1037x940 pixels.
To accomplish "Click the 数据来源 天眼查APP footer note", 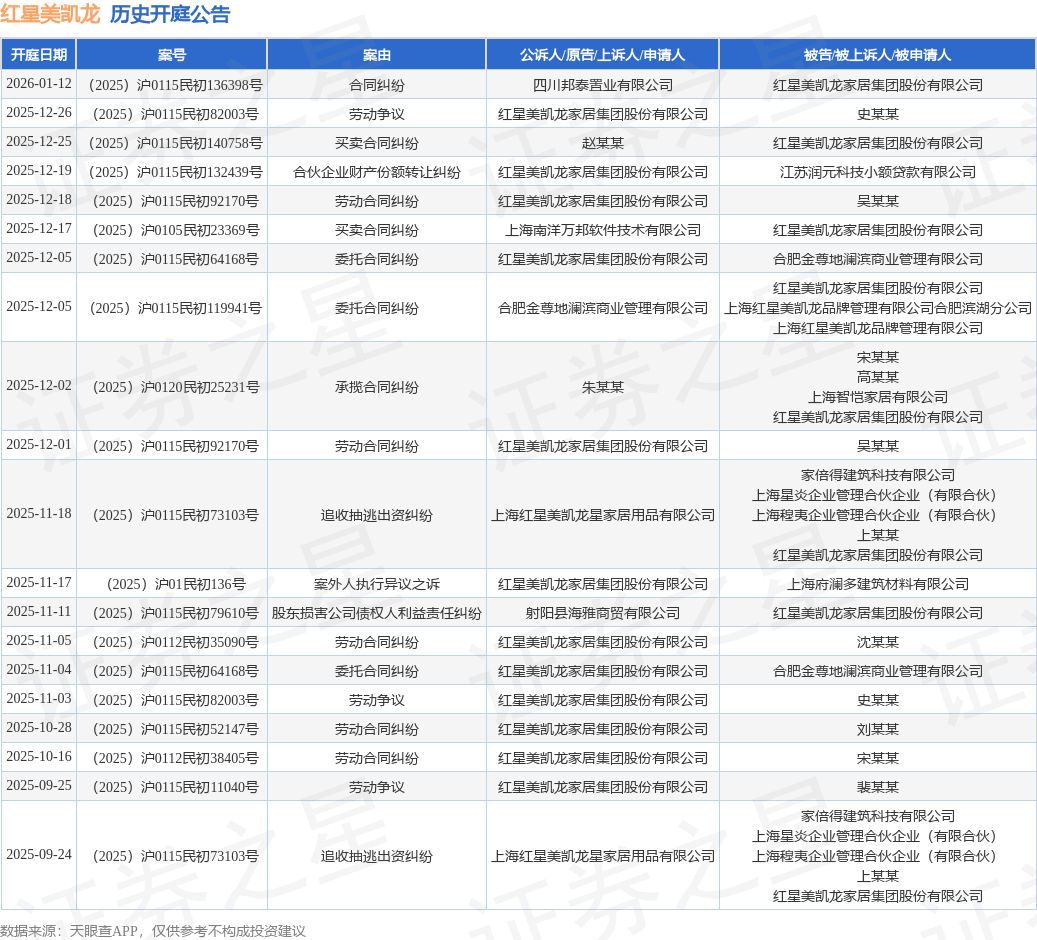I will tap(152, 931).
